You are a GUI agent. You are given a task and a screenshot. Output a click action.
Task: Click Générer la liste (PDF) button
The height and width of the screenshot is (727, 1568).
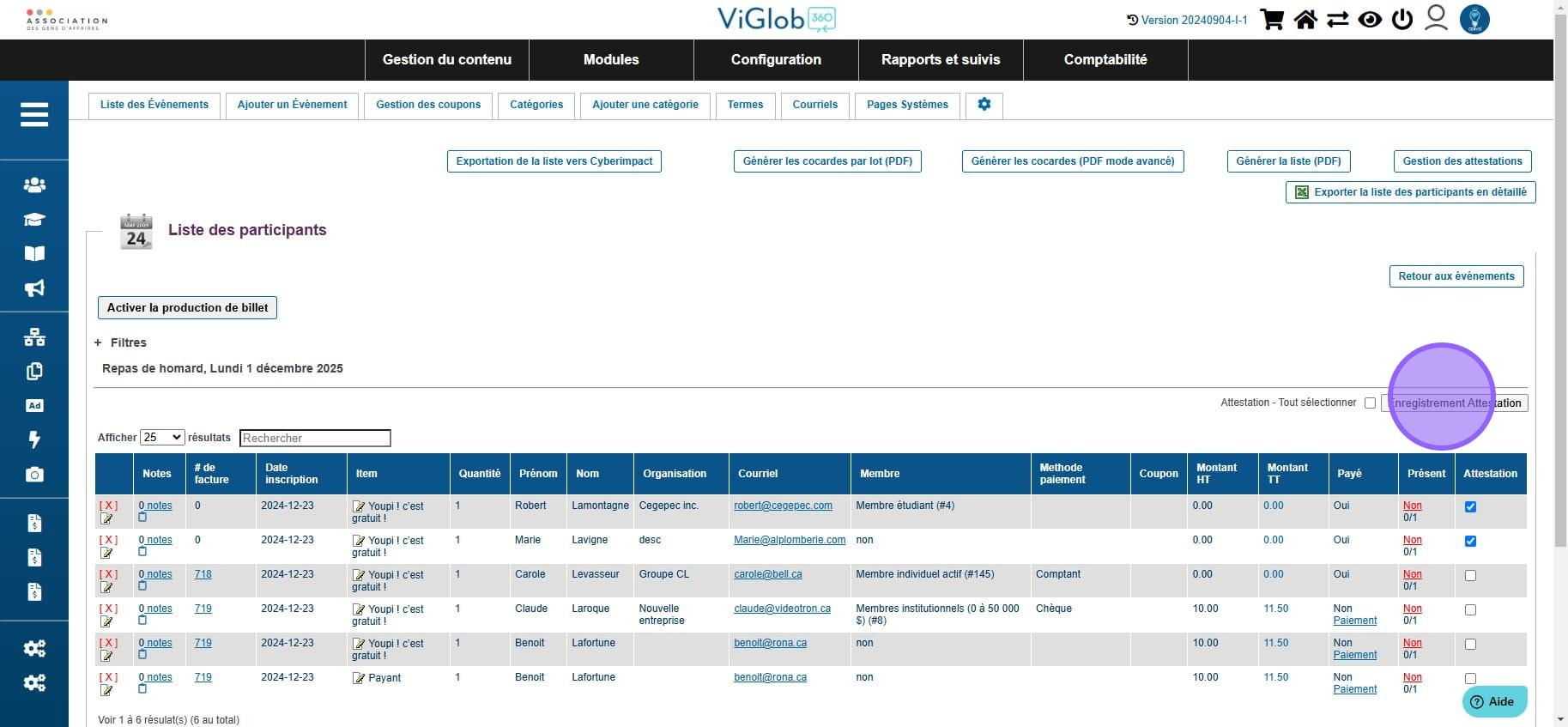pos(1288,161)
